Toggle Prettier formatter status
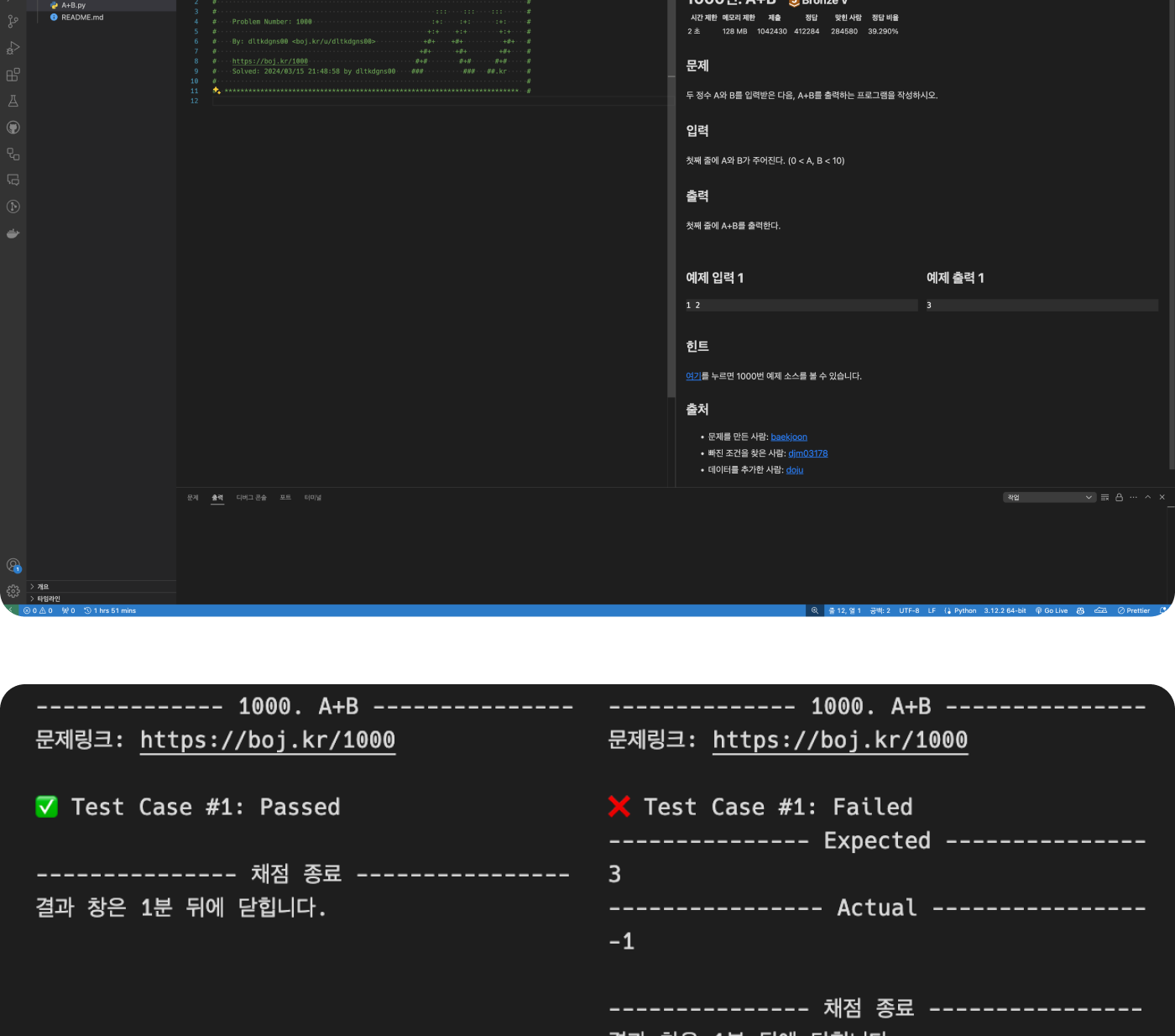This screenshot has height=1036, width=1175. pos(1134,610)
